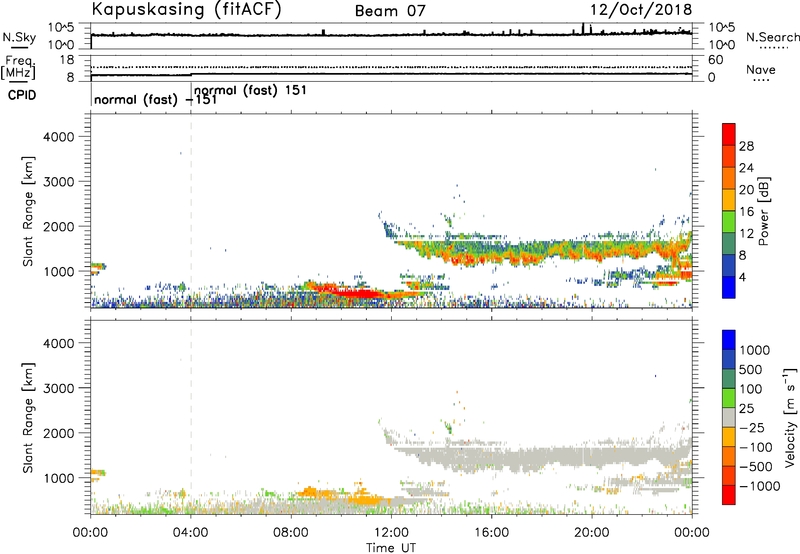Screen dimensions: 800x554
Task: Click the 'normal (fast) 151' CPID text
Action: click(x=250, y=91)
